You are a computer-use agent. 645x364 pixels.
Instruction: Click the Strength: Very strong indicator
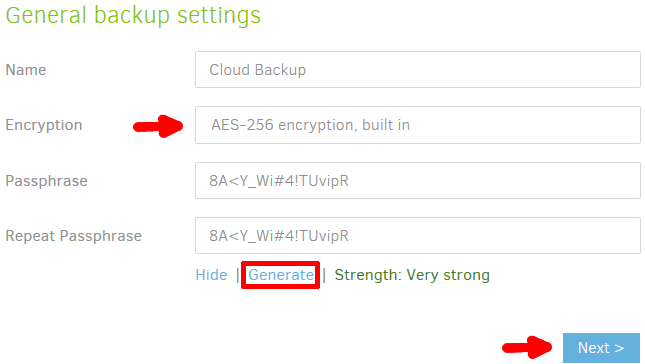412,275
